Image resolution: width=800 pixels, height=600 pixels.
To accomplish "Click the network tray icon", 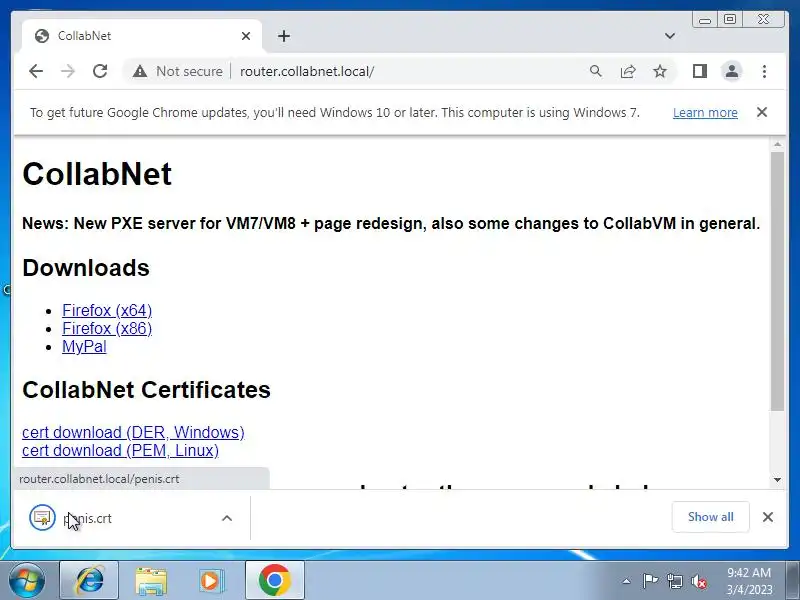I will point(674,581).
